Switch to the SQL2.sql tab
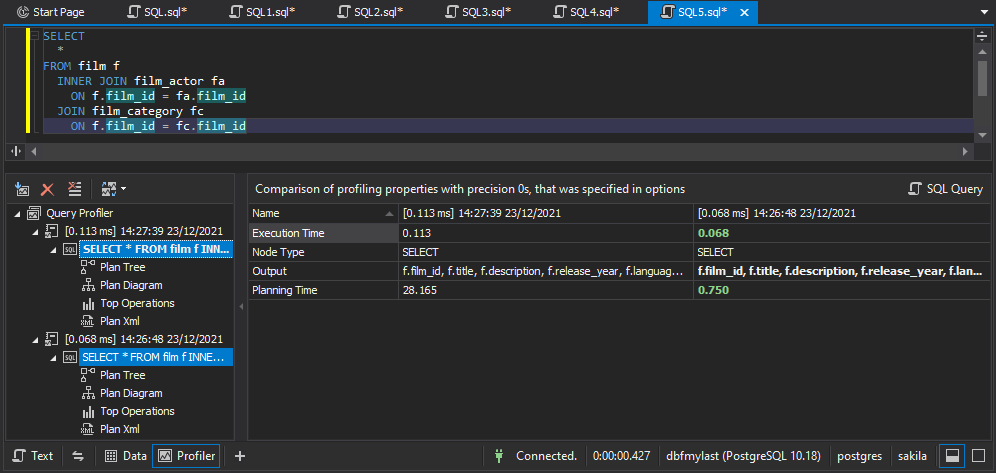The image size is (996, 473). [371, 12]
